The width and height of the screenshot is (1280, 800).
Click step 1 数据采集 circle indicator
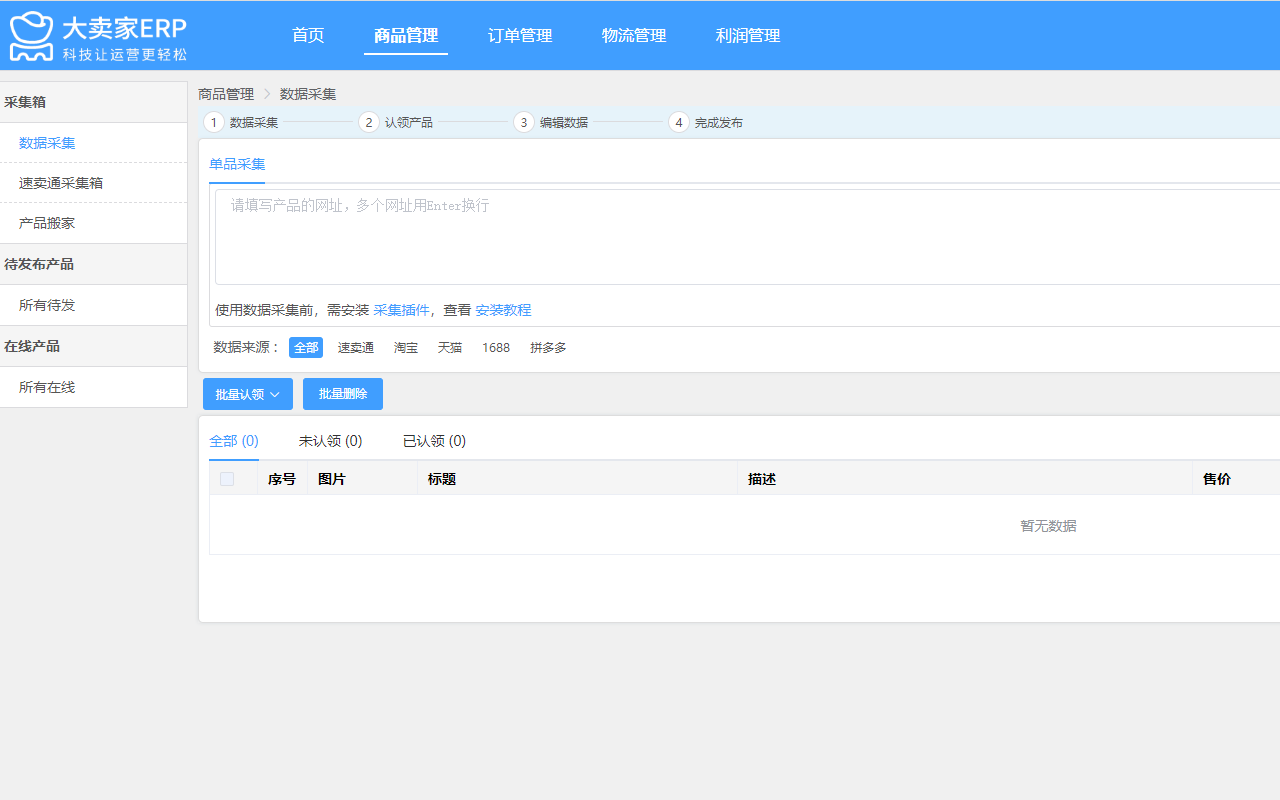pos(213,122)
